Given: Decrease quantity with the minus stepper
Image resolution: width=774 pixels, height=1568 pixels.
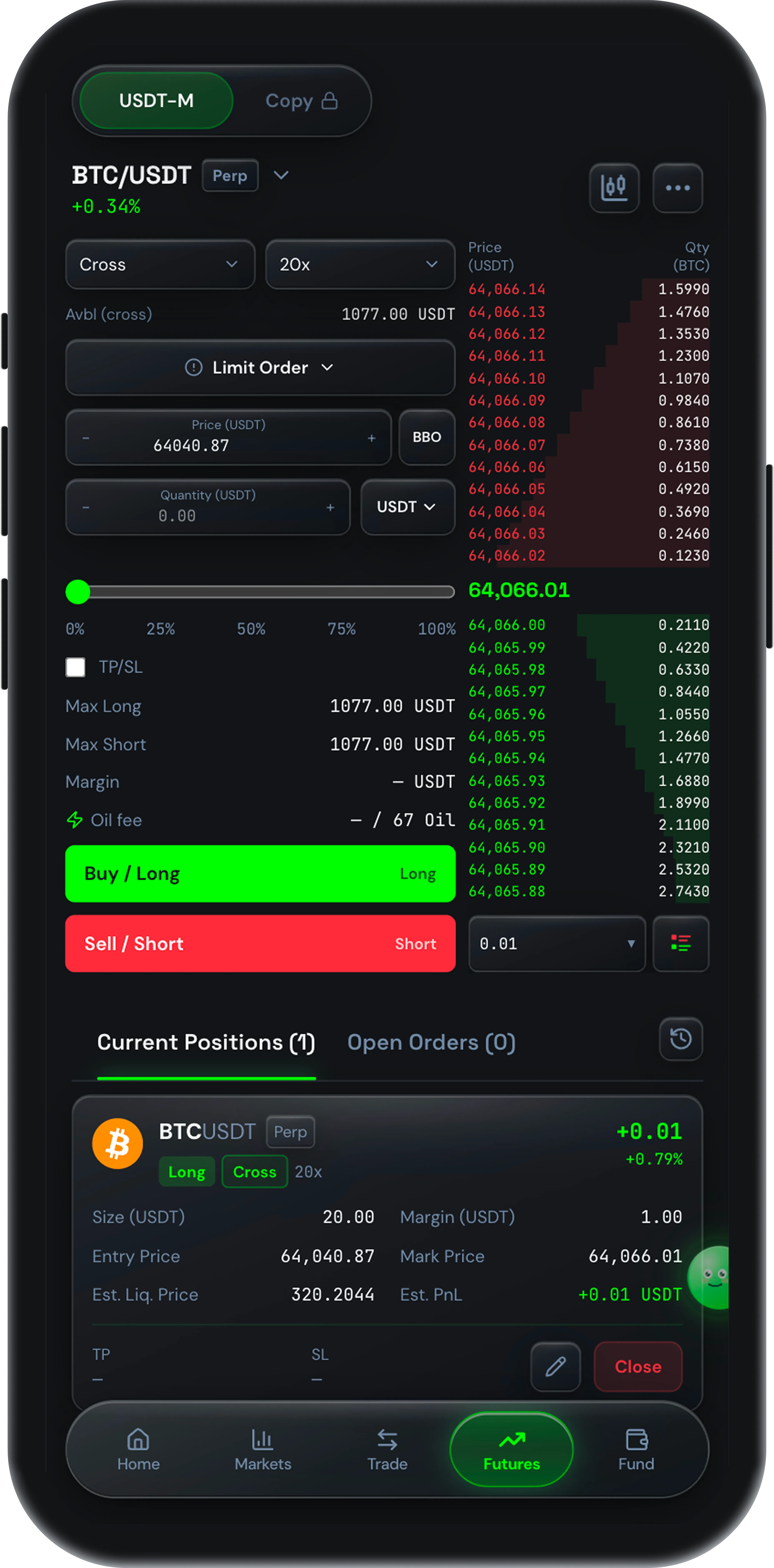Looking at the screenshot, I should [x=86, y=508].
